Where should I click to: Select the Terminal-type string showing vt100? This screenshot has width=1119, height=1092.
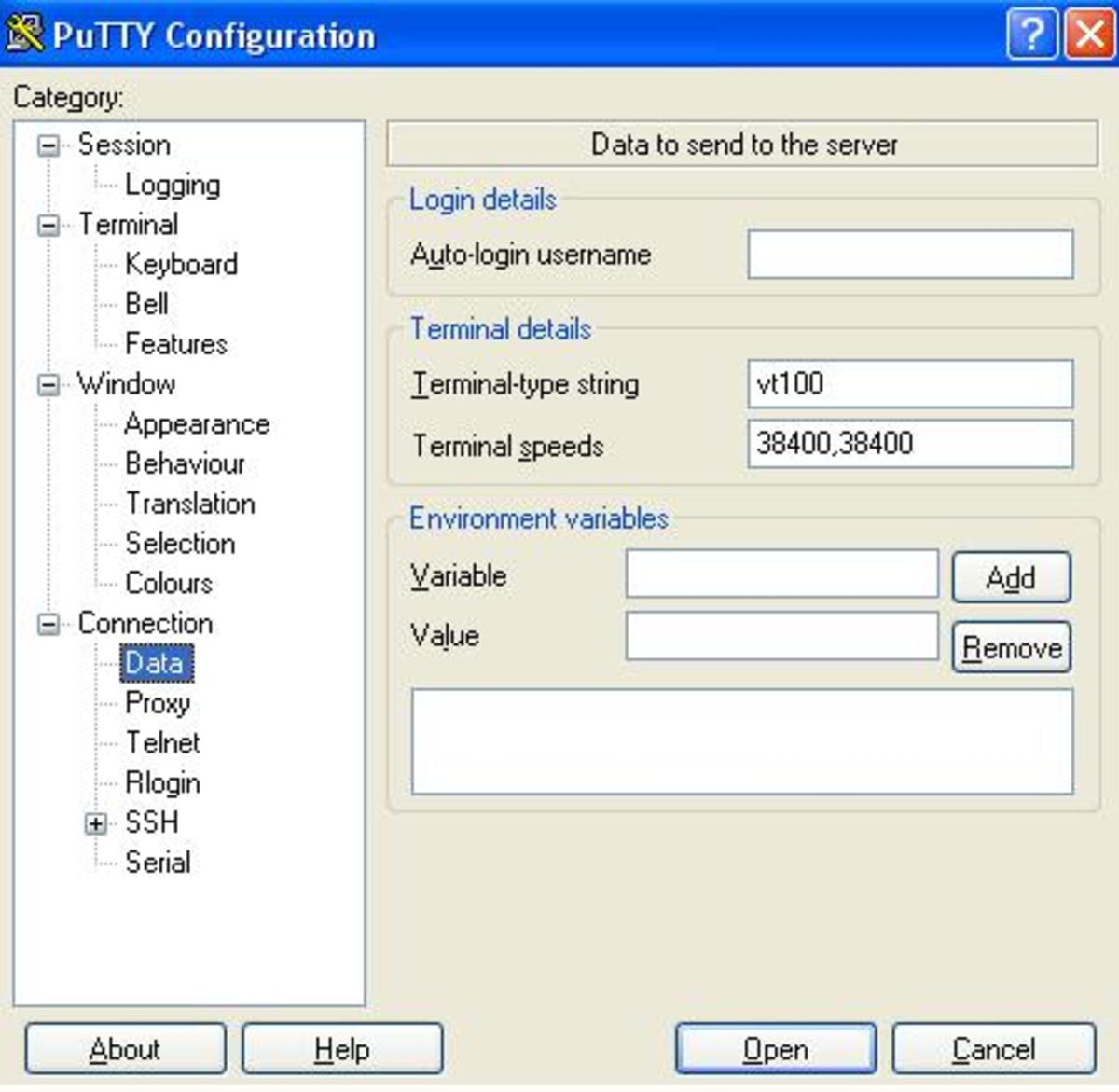[x=909, y=383]
